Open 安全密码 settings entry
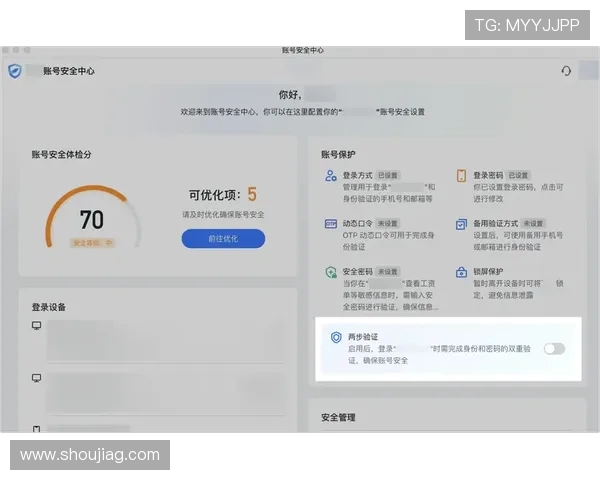Viewport: 600px width, 480px height. pos(382,289)
